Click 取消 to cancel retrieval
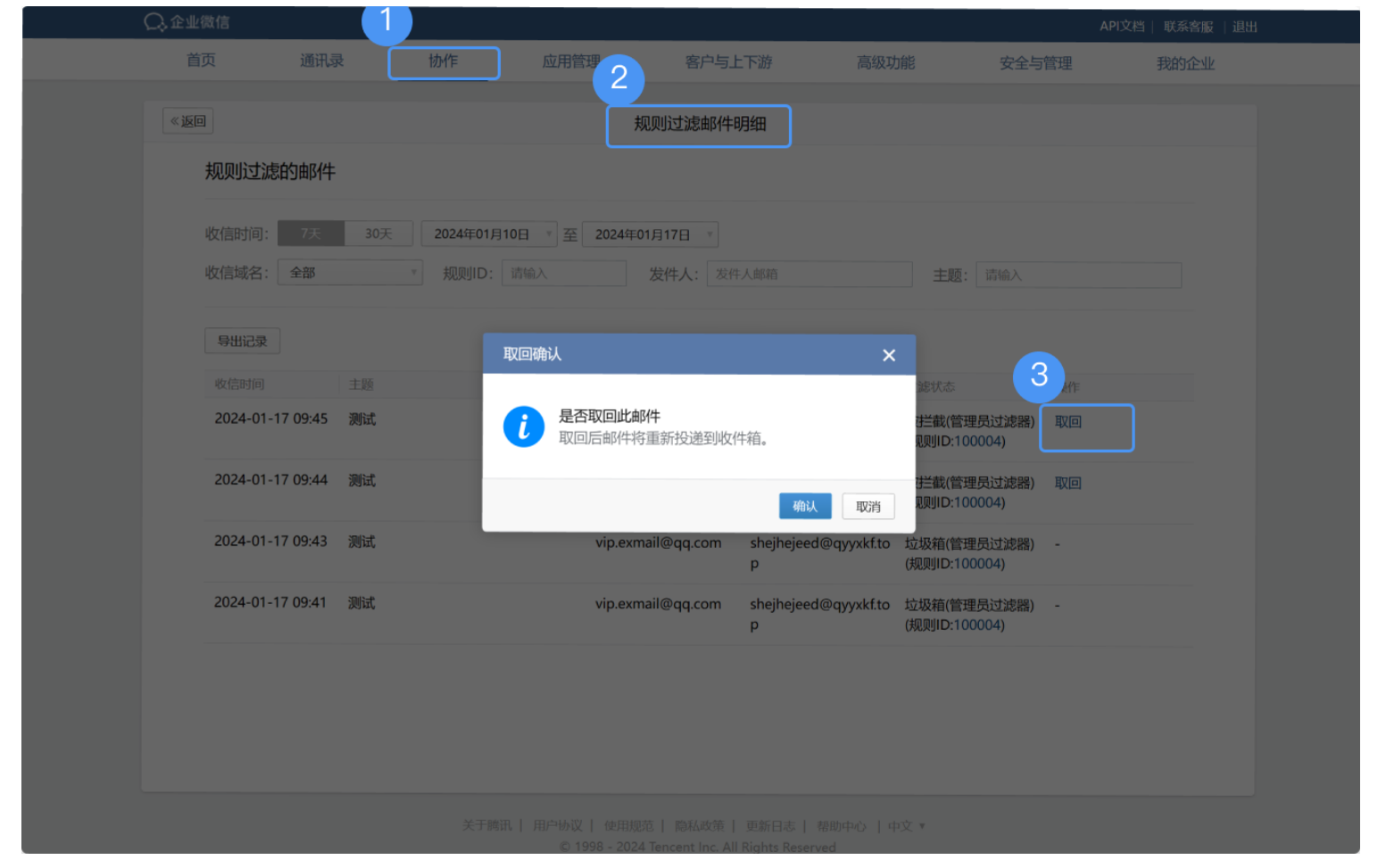Screen dimensions: 1386x868 pos(867,506)
